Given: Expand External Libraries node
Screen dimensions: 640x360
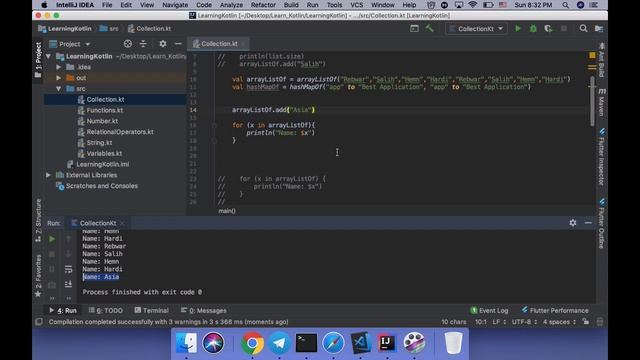Looking at the screenshot, I should pyautogui.click(x=49, y=175).
